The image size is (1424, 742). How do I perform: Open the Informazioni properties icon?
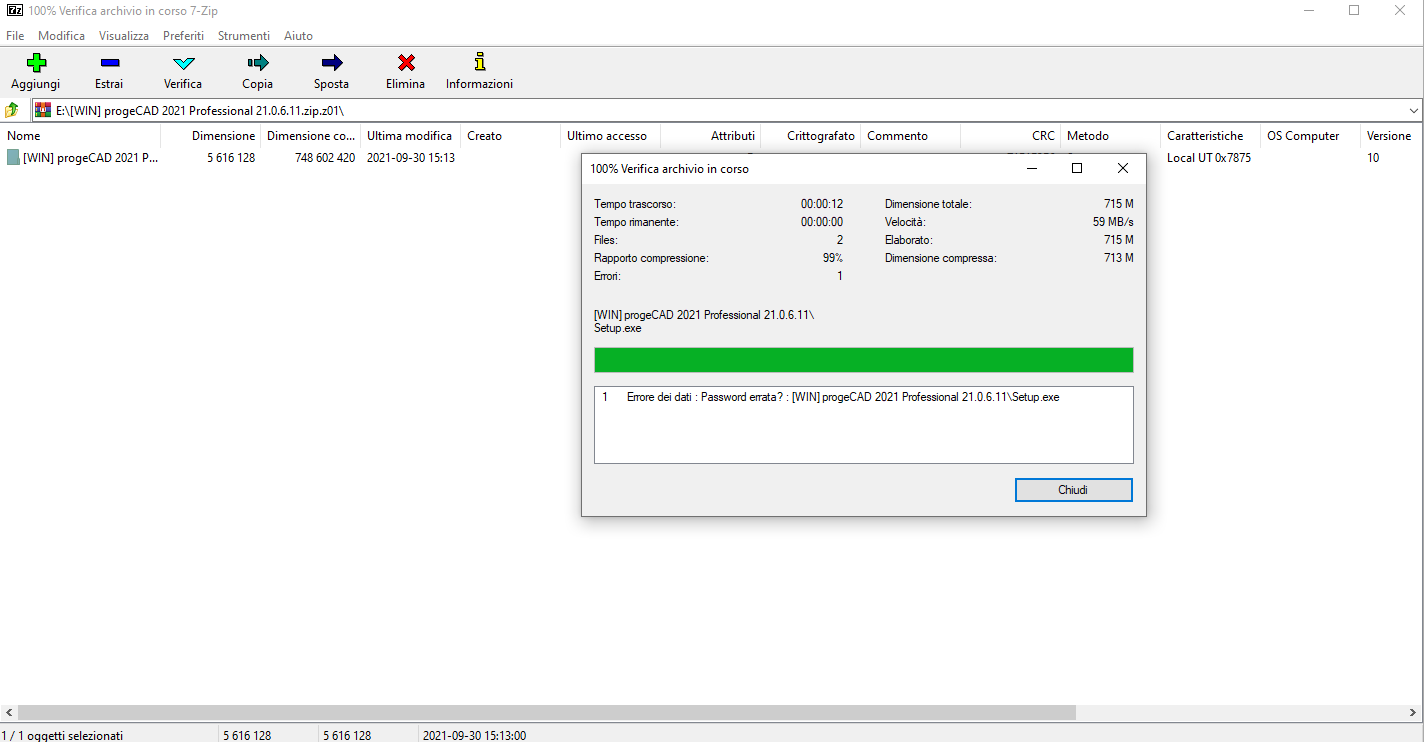coord(480,63)
